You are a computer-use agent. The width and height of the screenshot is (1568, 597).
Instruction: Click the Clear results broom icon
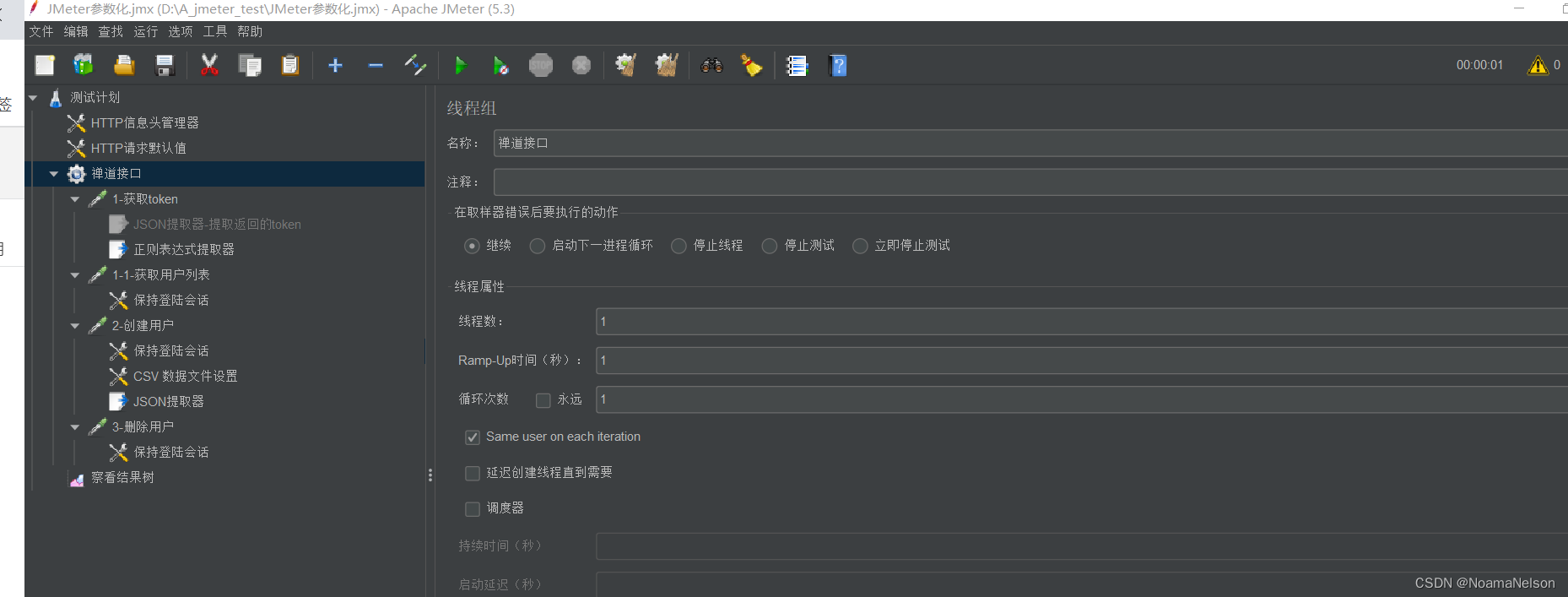point(625,65)
